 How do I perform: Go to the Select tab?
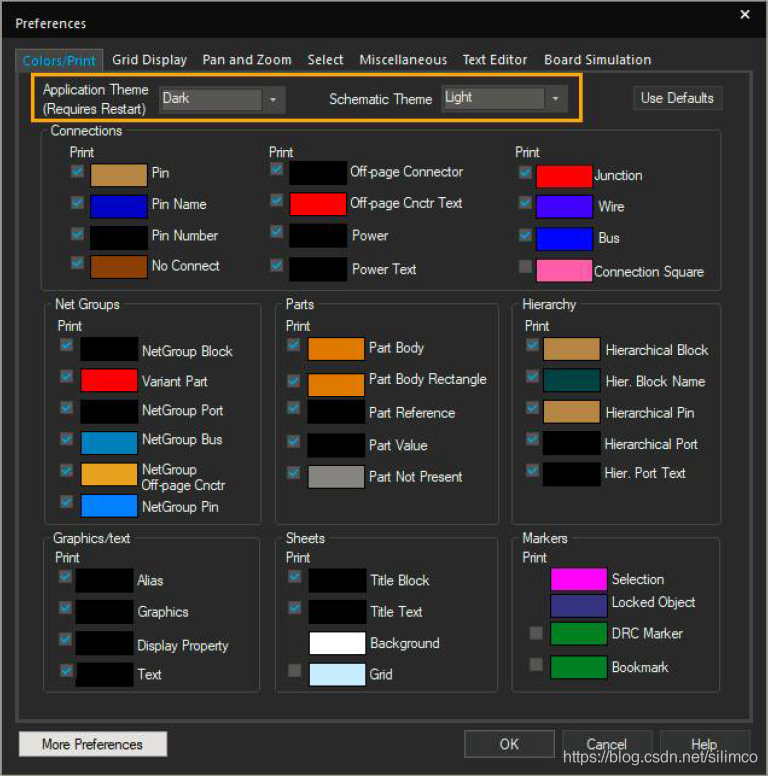325,60
